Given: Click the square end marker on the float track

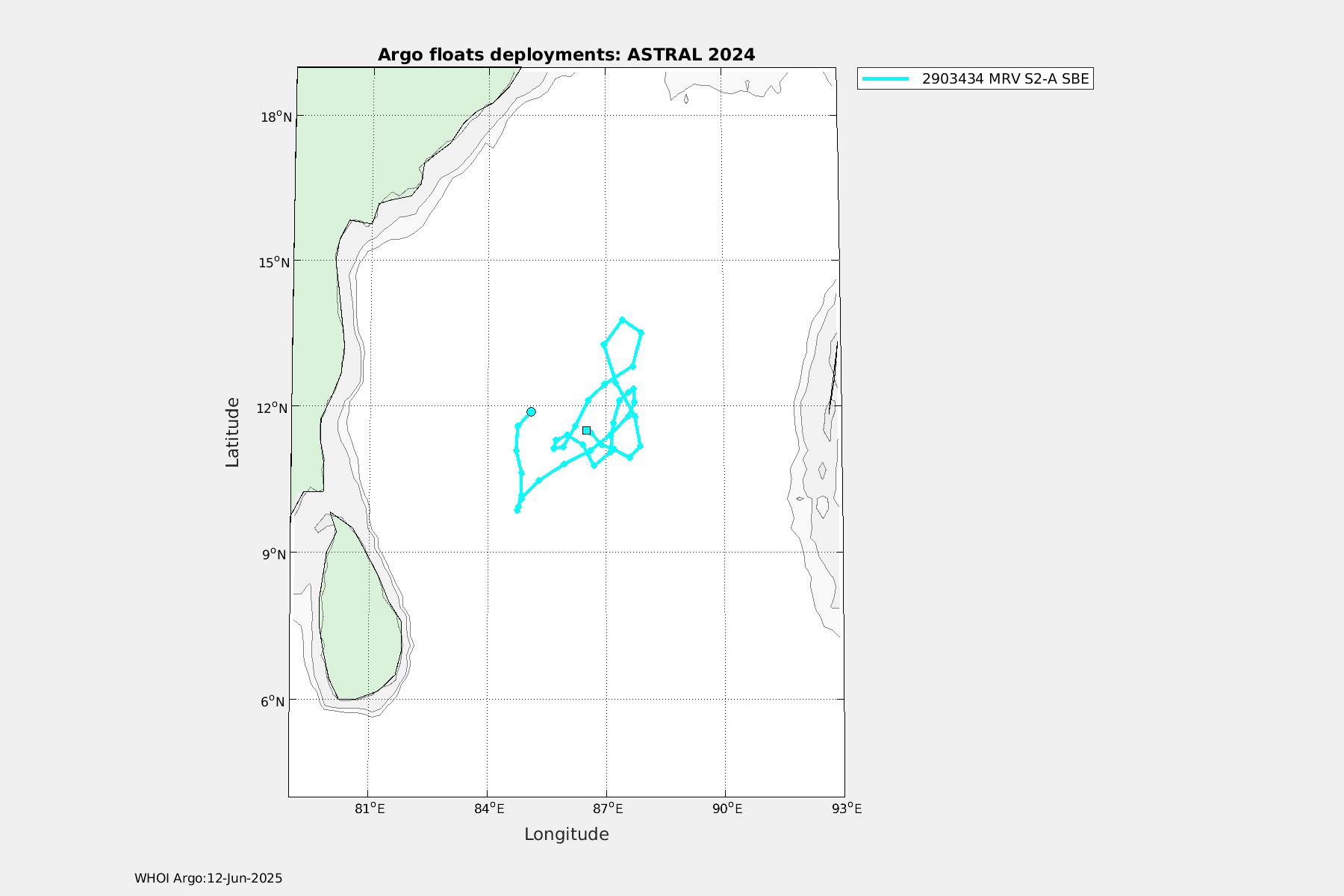Looking at the screenshot, I should point(586,430).
